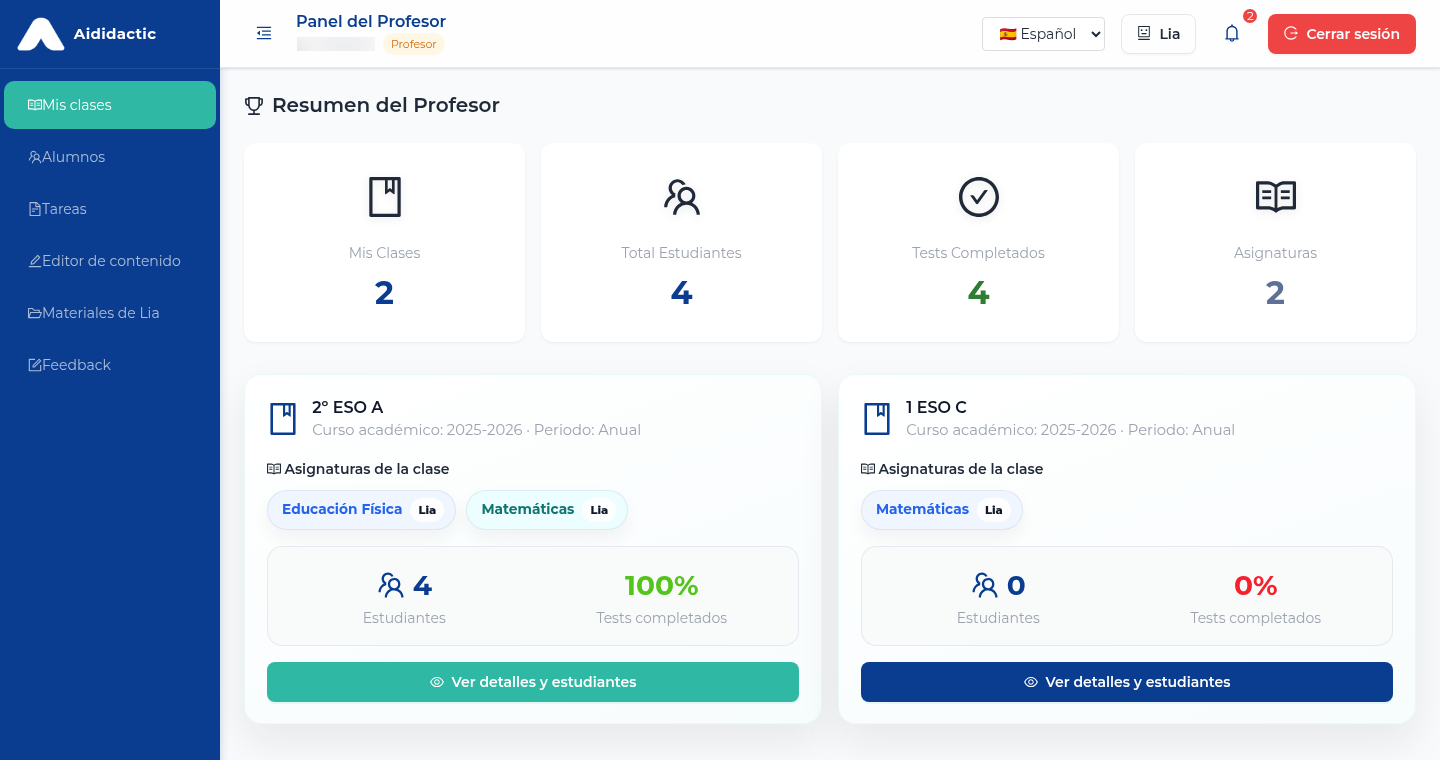Open the Español language dropdown

(x=1043, y=34)
